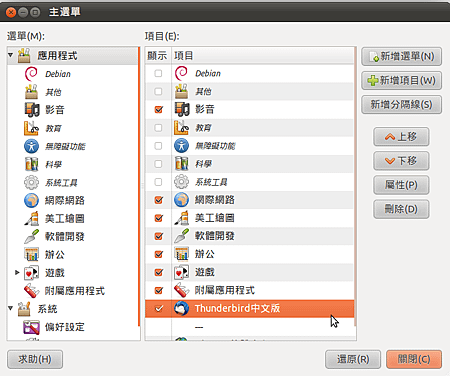
Task: Enable the 無障礙功能 show checkbox
Action: [158, 146]
